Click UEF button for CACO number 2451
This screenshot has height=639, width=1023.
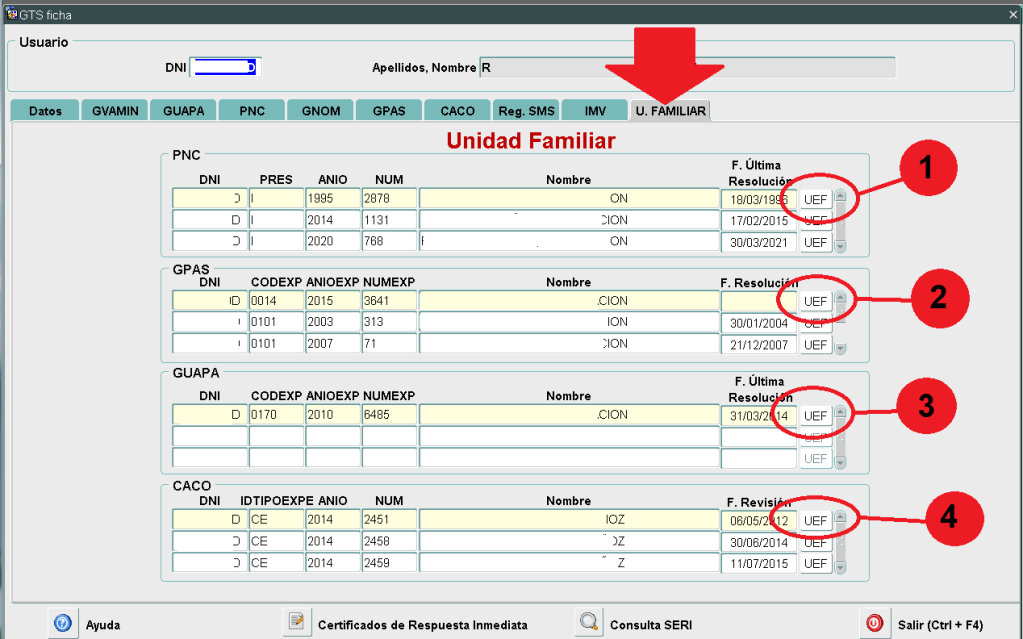(x=815, y=521)
